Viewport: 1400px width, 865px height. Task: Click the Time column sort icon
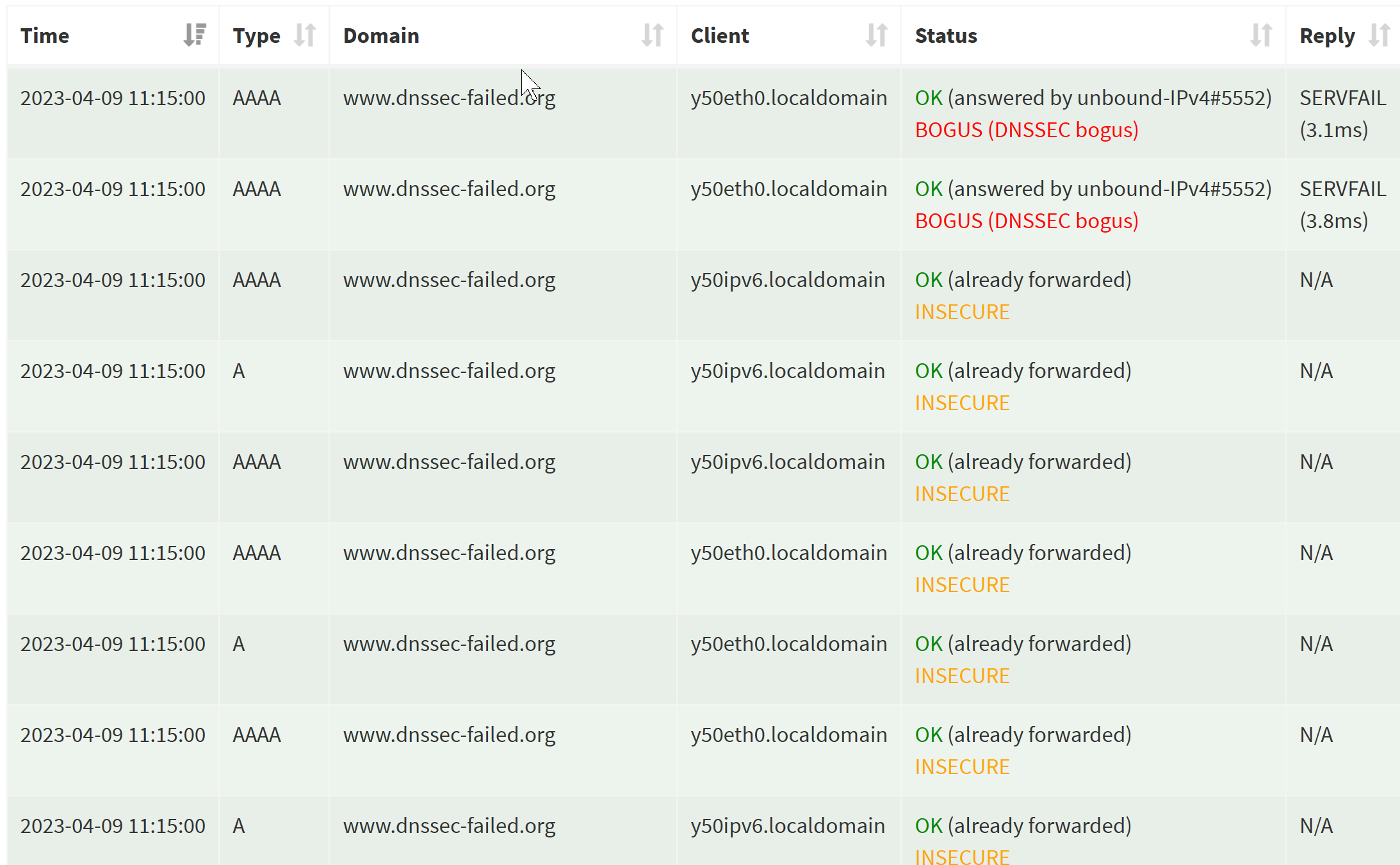194,35
